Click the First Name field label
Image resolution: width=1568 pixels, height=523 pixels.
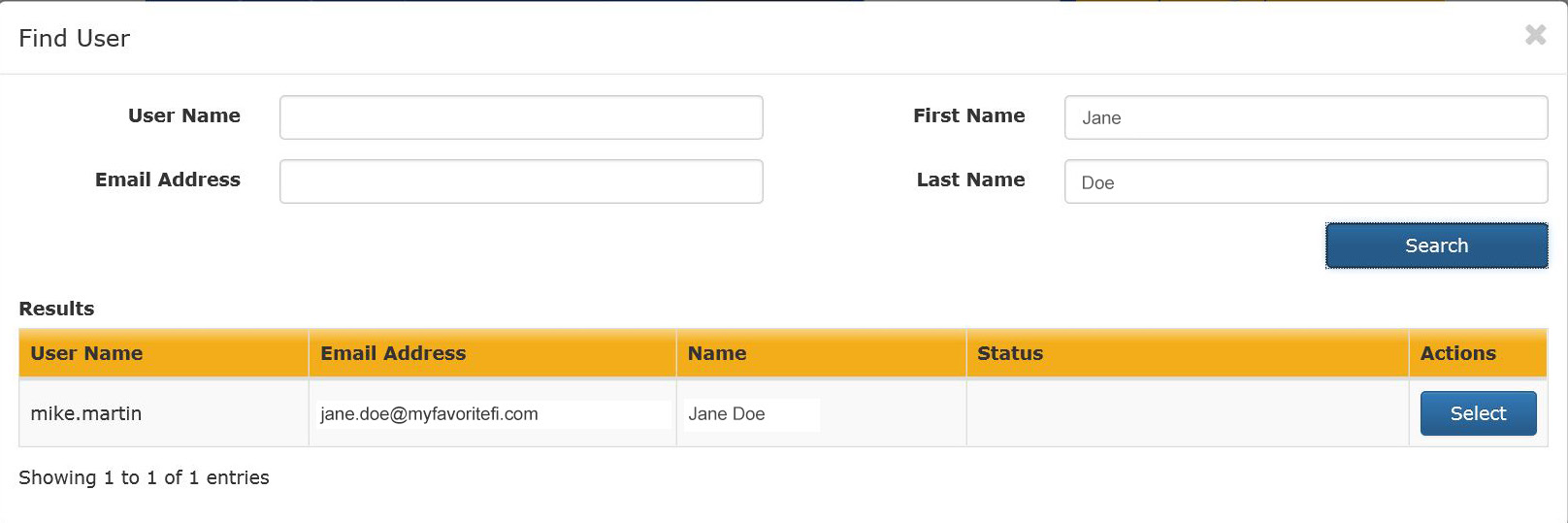(968, 115)
